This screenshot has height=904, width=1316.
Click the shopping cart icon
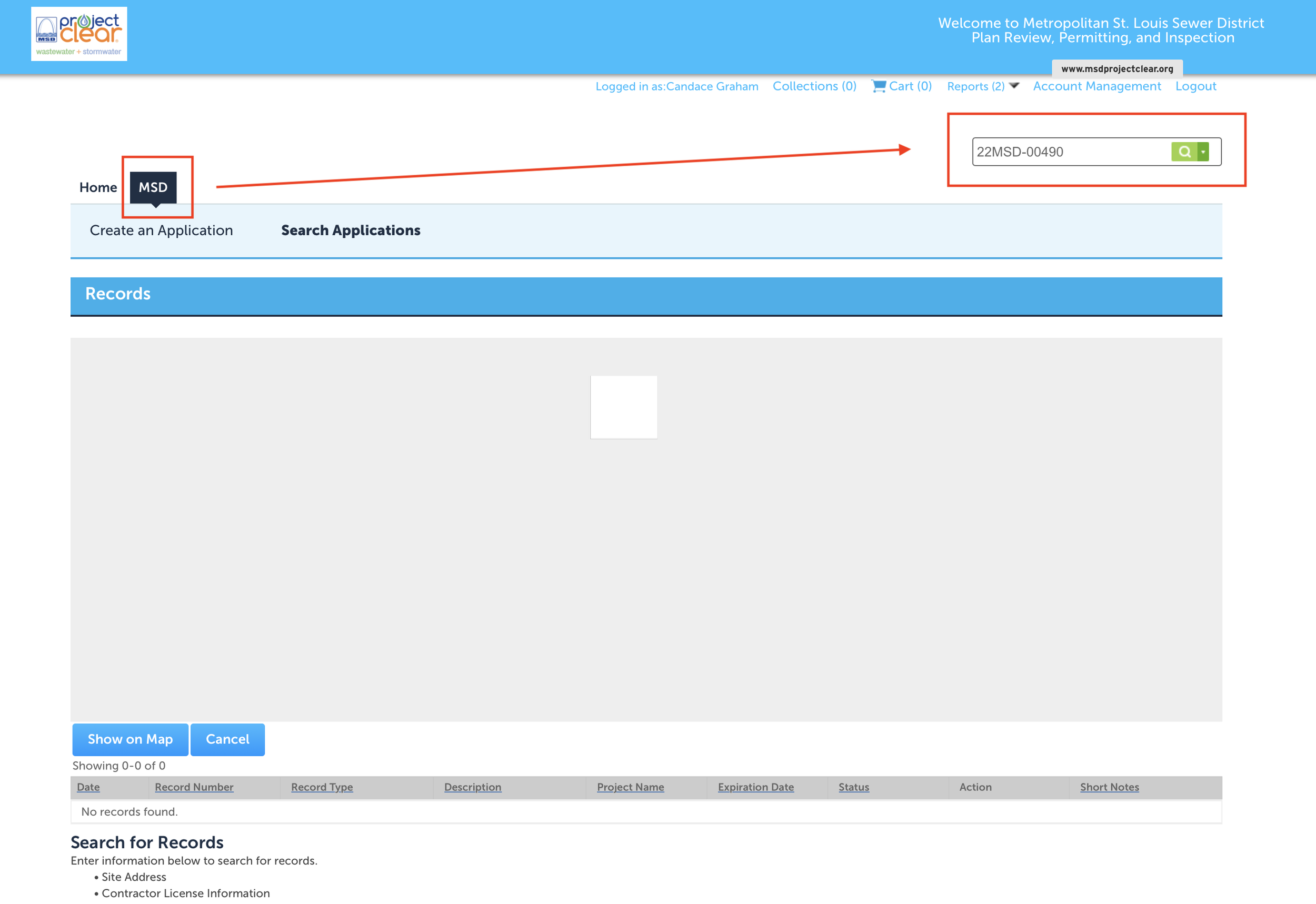tap(878, 86)
